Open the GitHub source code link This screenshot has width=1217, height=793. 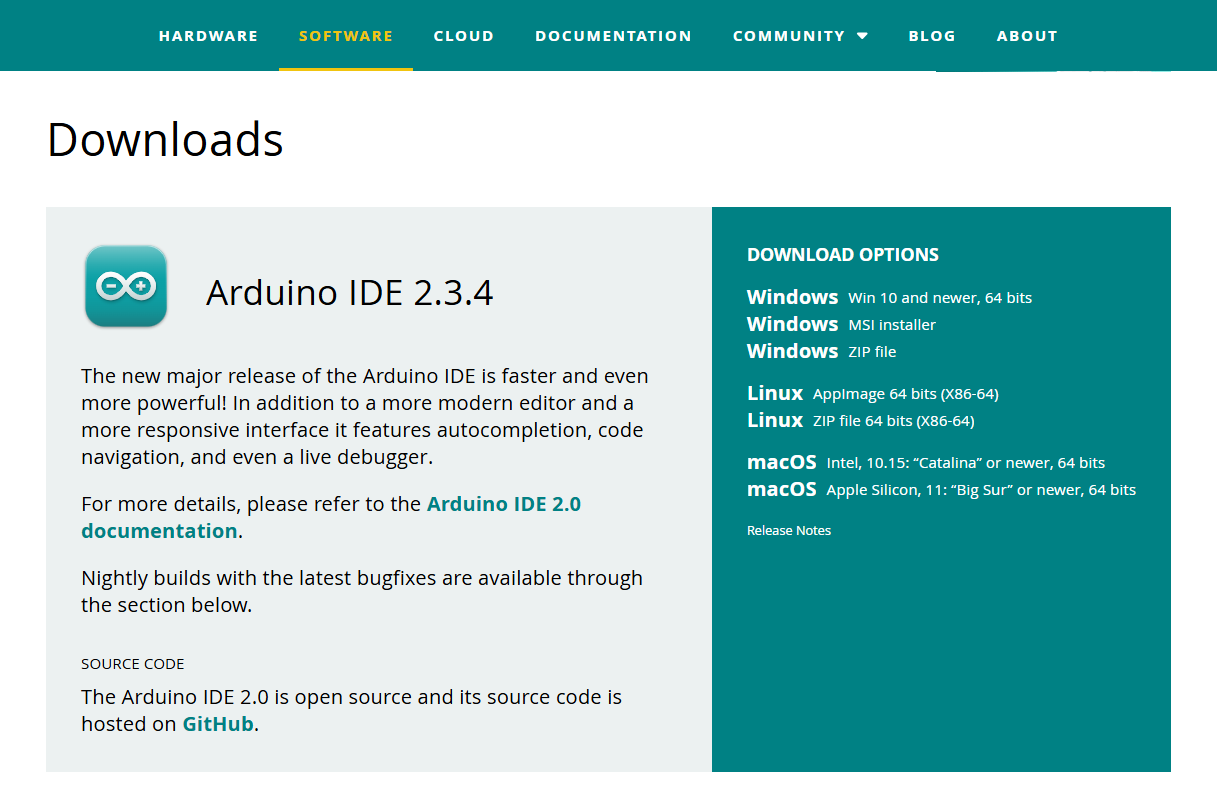click(218, 724)
